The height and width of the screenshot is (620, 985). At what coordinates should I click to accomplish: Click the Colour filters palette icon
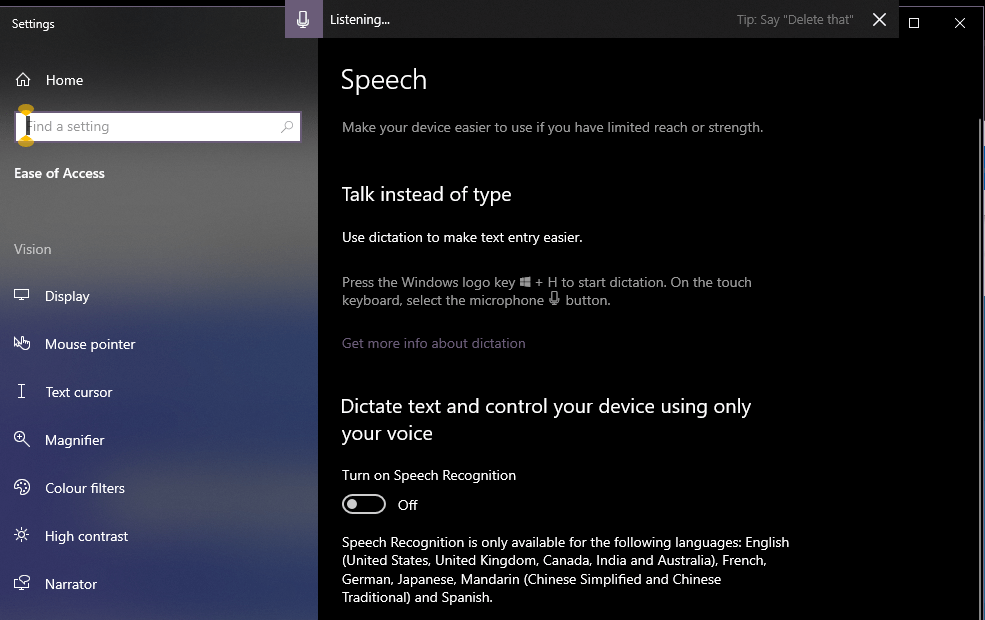(x=22, y=487)
